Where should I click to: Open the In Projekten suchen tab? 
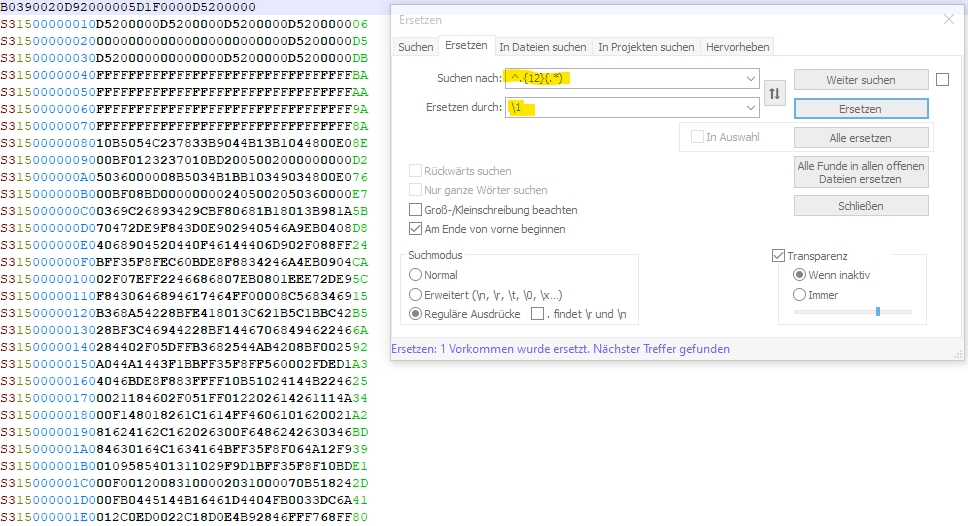point(646,47)
